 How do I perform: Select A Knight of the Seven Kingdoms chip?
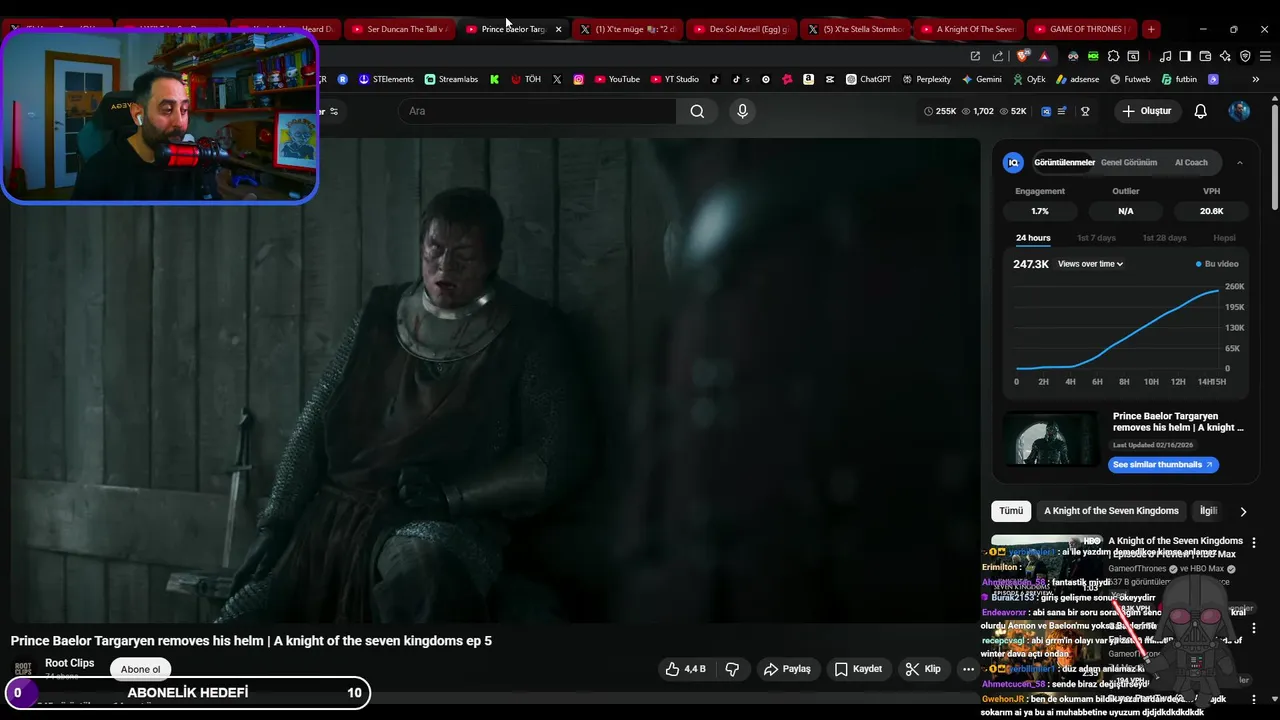click(x=1111, y=511)
